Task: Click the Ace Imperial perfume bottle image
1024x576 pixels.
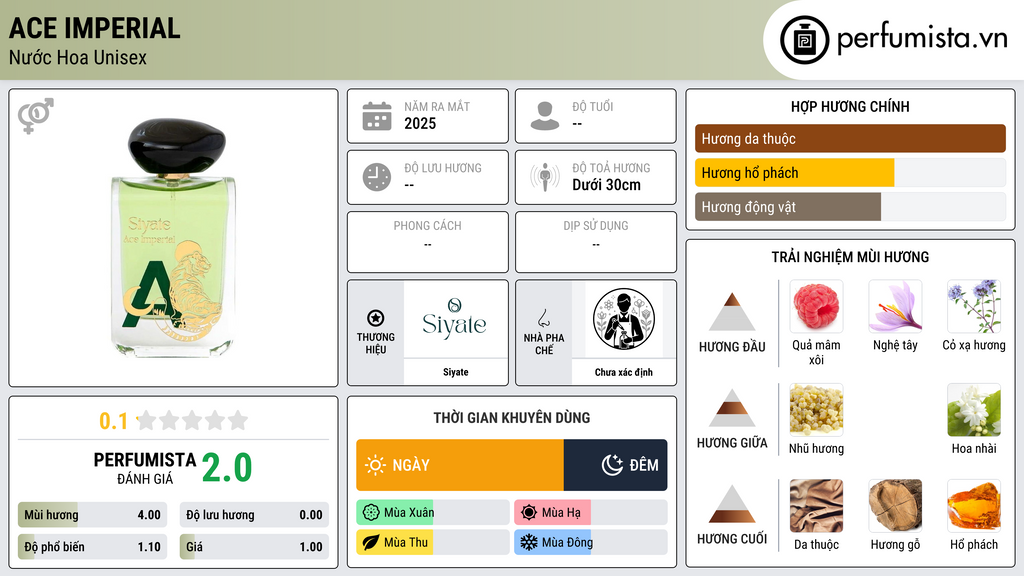Action: (x=174, y=238)
